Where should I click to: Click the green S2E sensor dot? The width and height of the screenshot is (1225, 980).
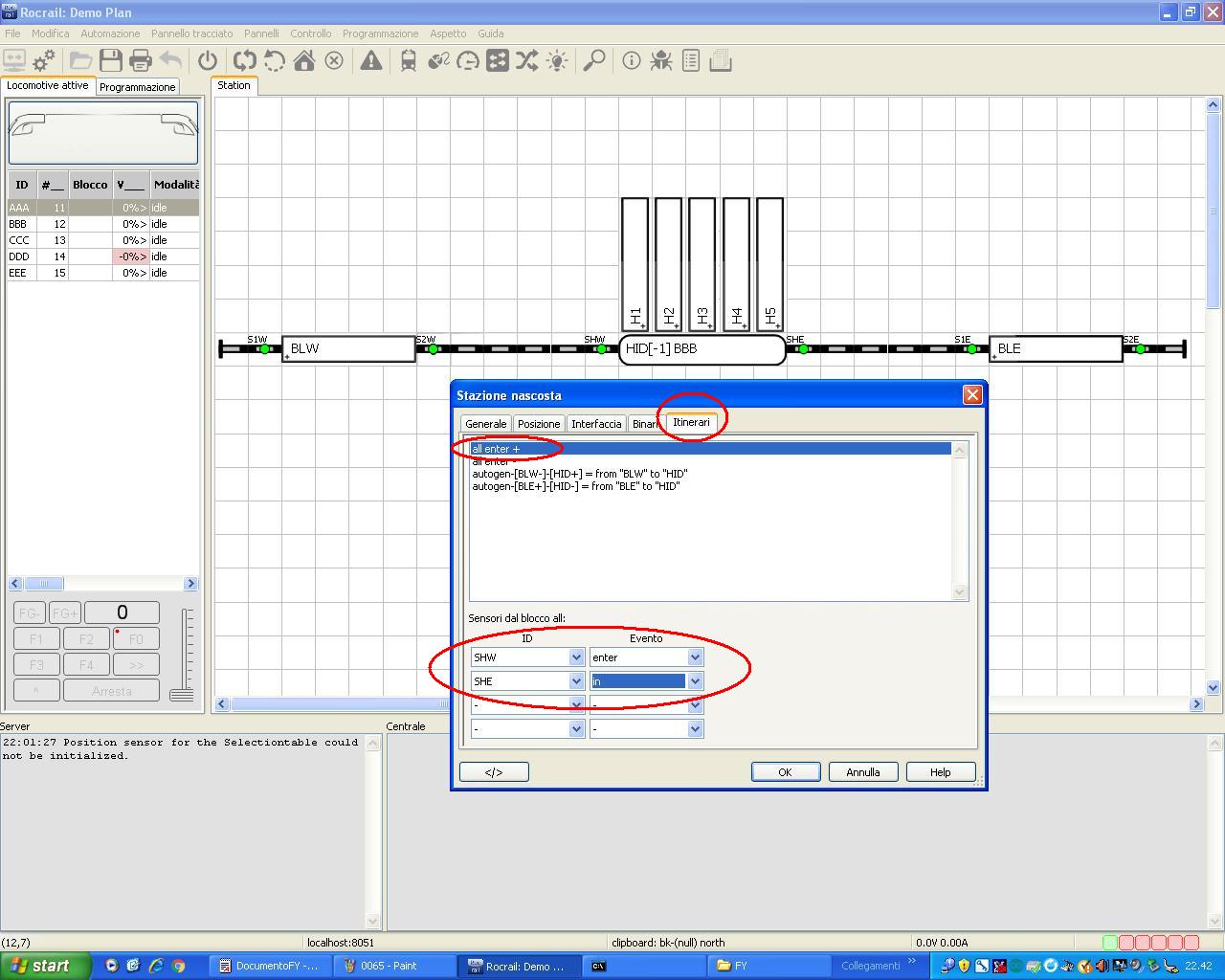[1141, 349]
